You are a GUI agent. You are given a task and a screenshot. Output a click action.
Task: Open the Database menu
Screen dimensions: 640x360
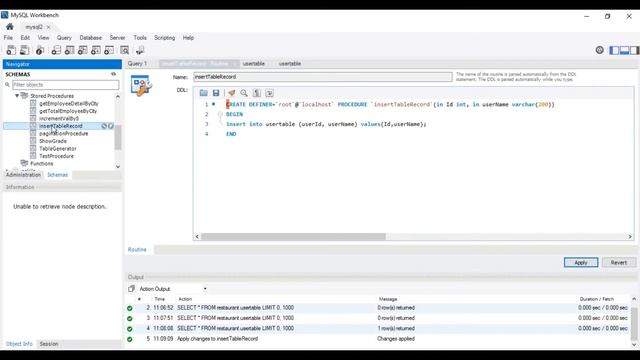click(x=91, y=38)
